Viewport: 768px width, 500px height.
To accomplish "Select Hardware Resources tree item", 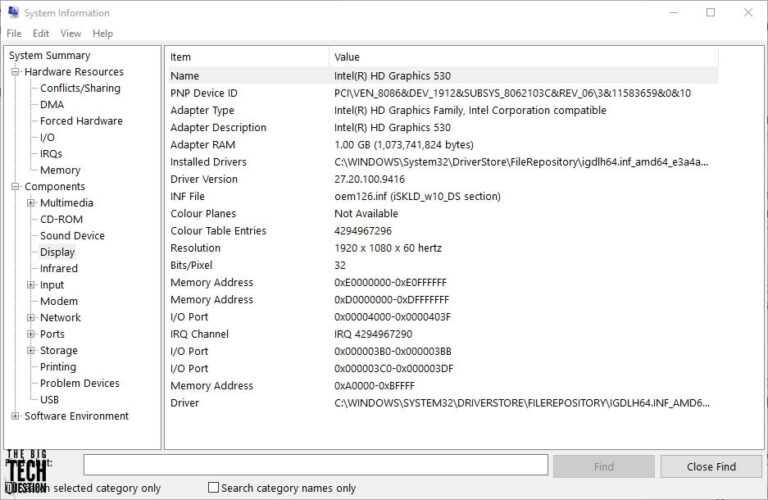I will point(74,72).
